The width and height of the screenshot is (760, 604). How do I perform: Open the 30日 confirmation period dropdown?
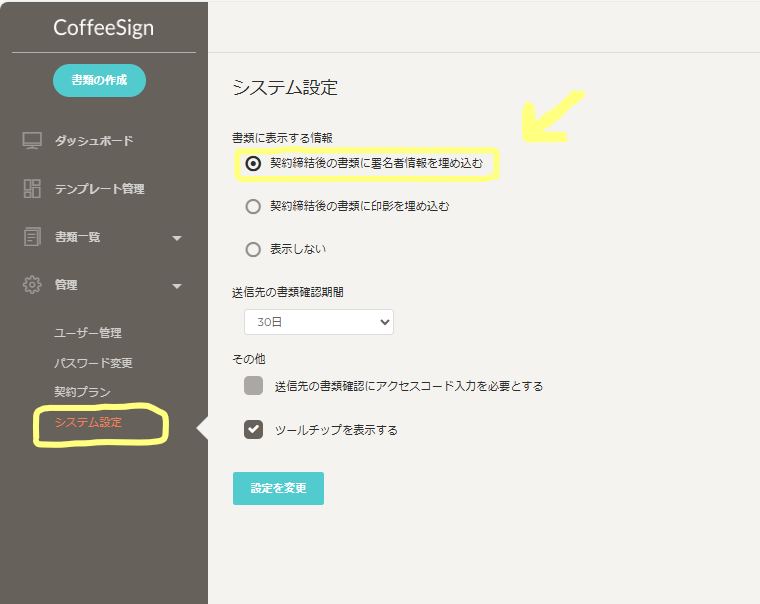click(x=318, y=322)
